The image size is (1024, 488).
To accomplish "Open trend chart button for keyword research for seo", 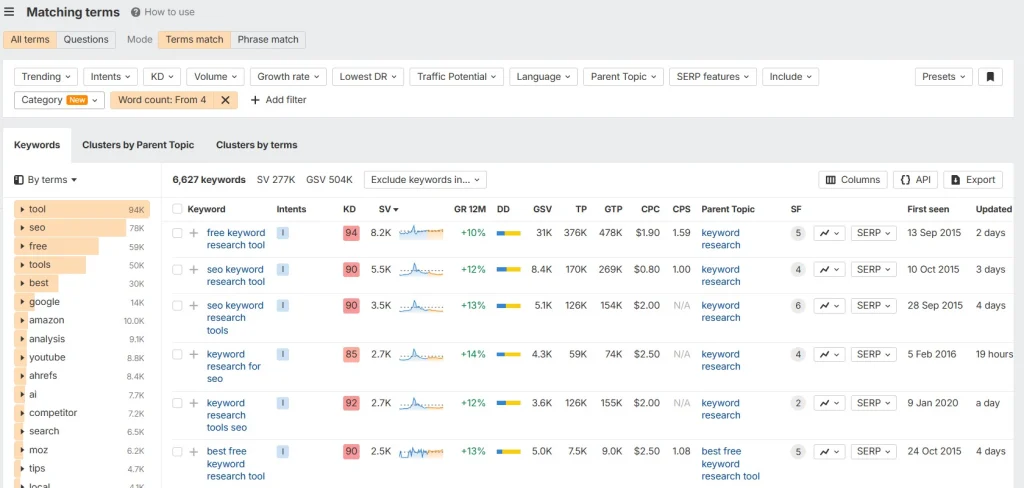I will (x=829, y=354).
